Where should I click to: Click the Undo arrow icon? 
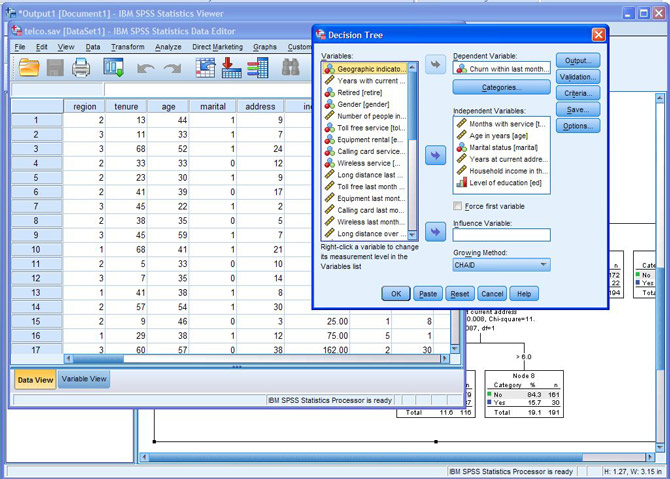point(146,68)
